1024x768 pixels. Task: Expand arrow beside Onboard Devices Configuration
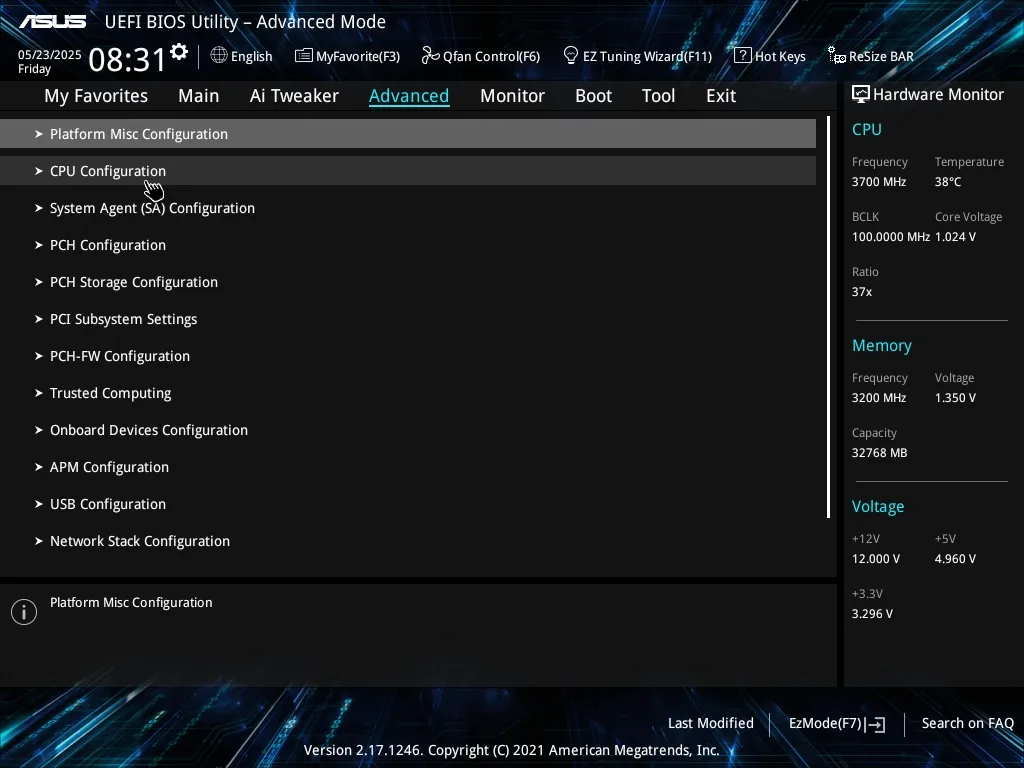point(39,430)
